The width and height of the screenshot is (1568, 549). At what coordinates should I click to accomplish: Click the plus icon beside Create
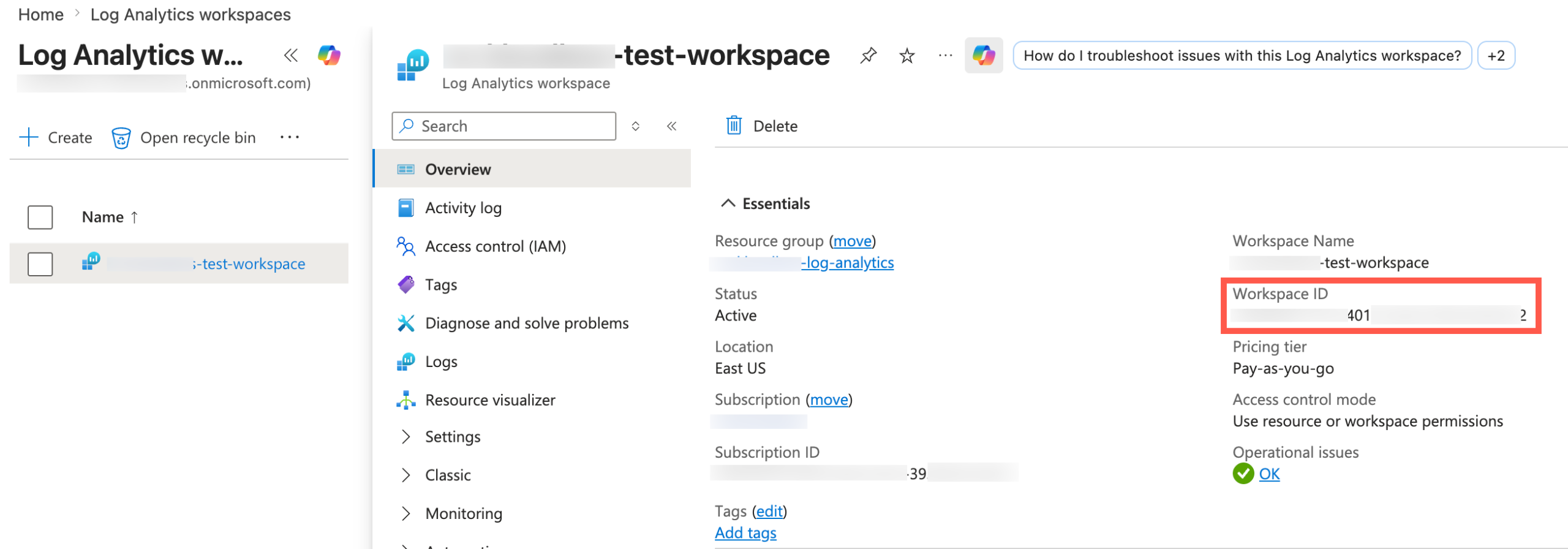[29, 137]
